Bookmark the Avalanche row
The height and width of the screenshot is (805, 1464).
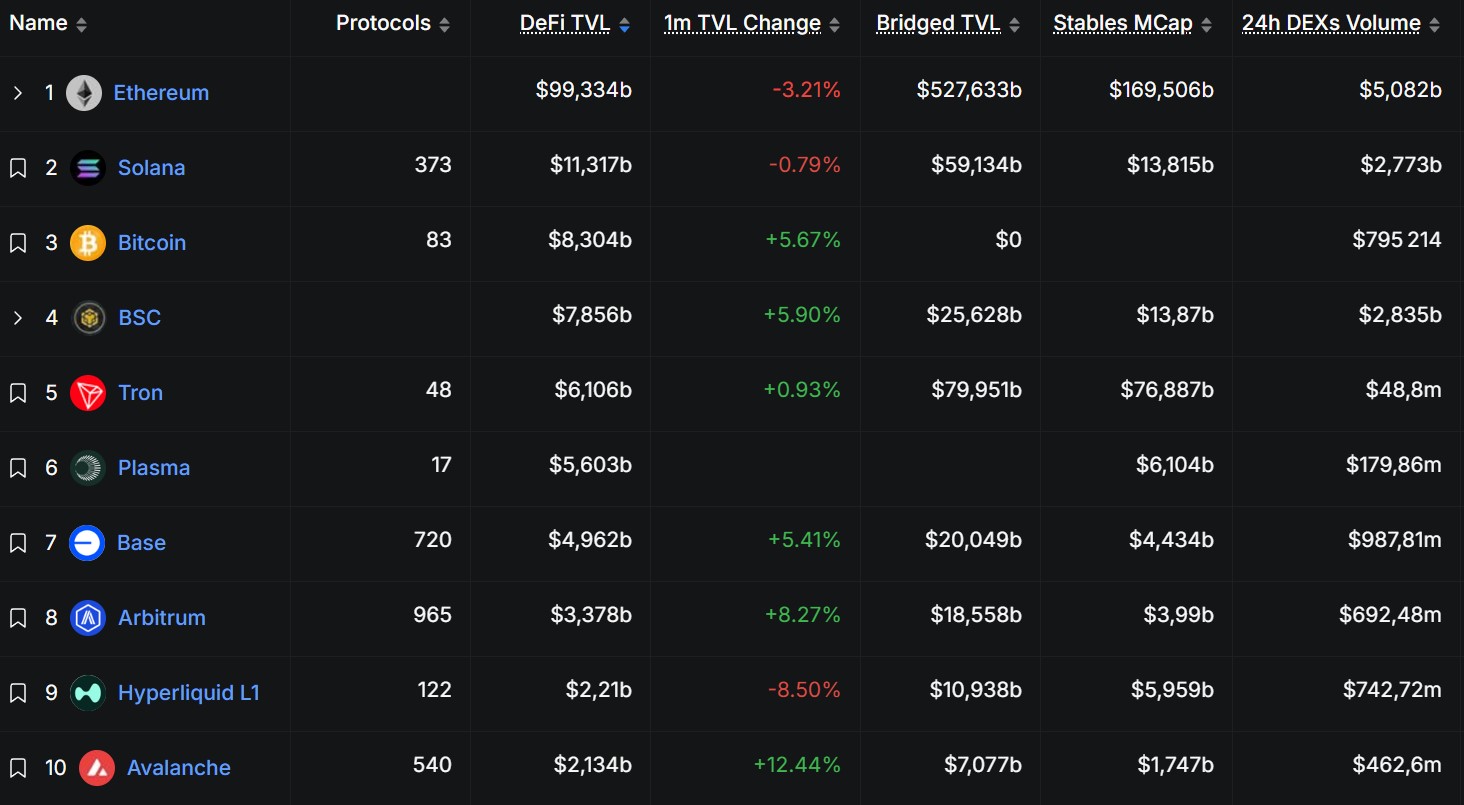(x=17, y=767)
